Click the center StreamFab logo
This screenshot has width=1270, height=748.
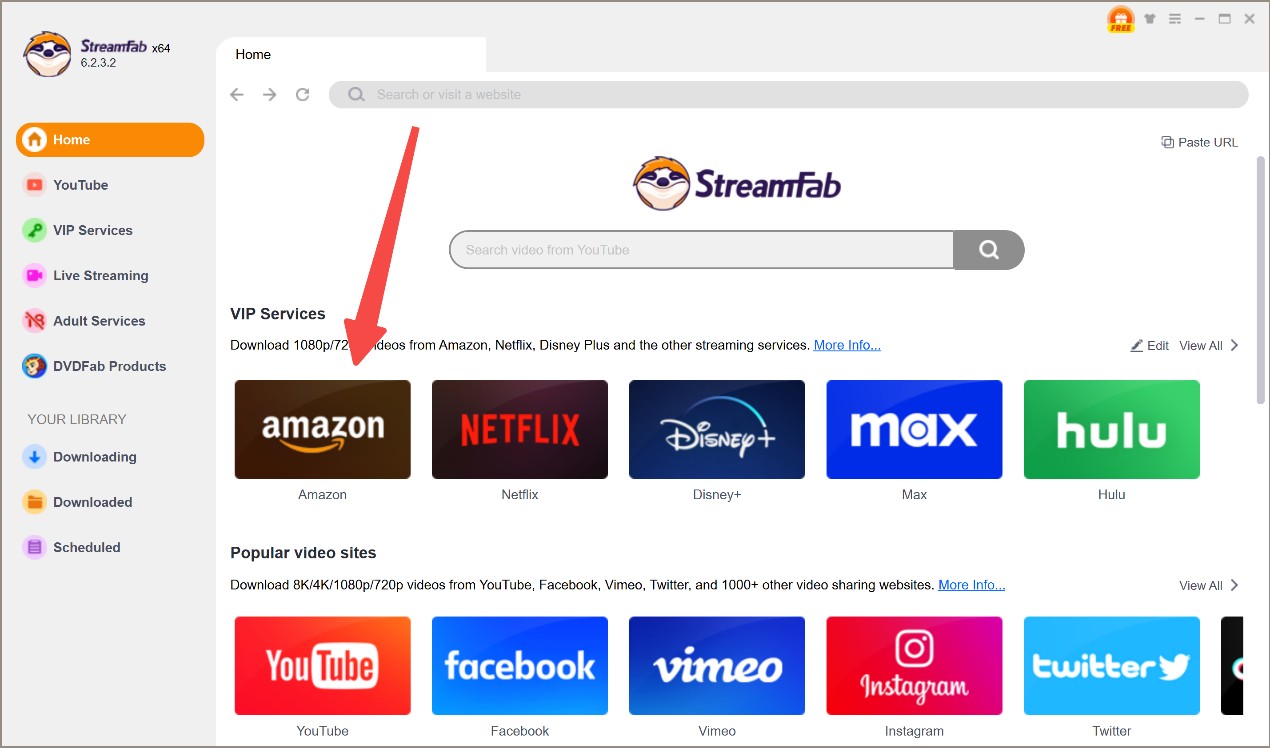(x=737, y=183)
